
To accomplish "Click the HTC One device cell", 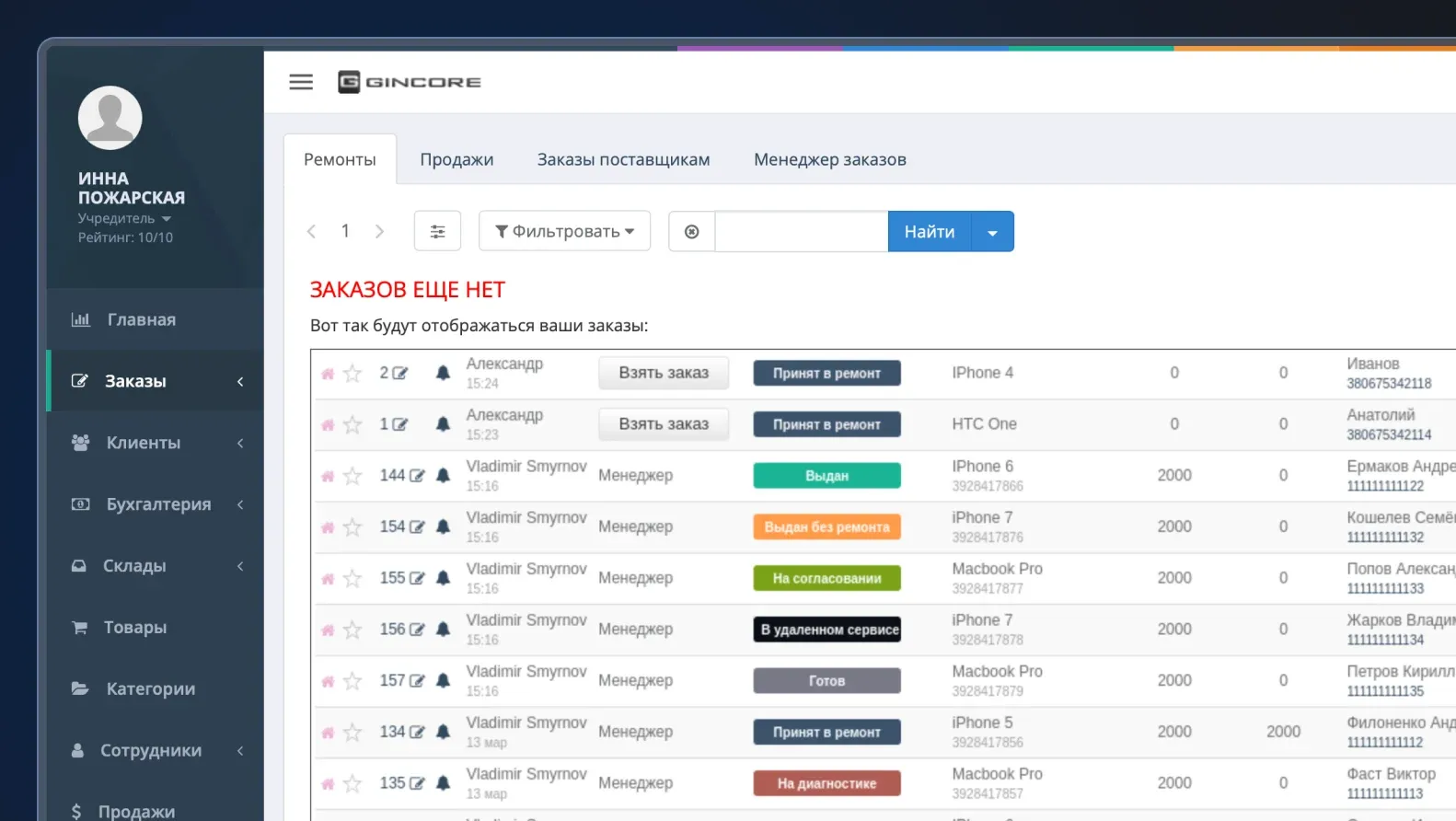I will click(984, 424).
